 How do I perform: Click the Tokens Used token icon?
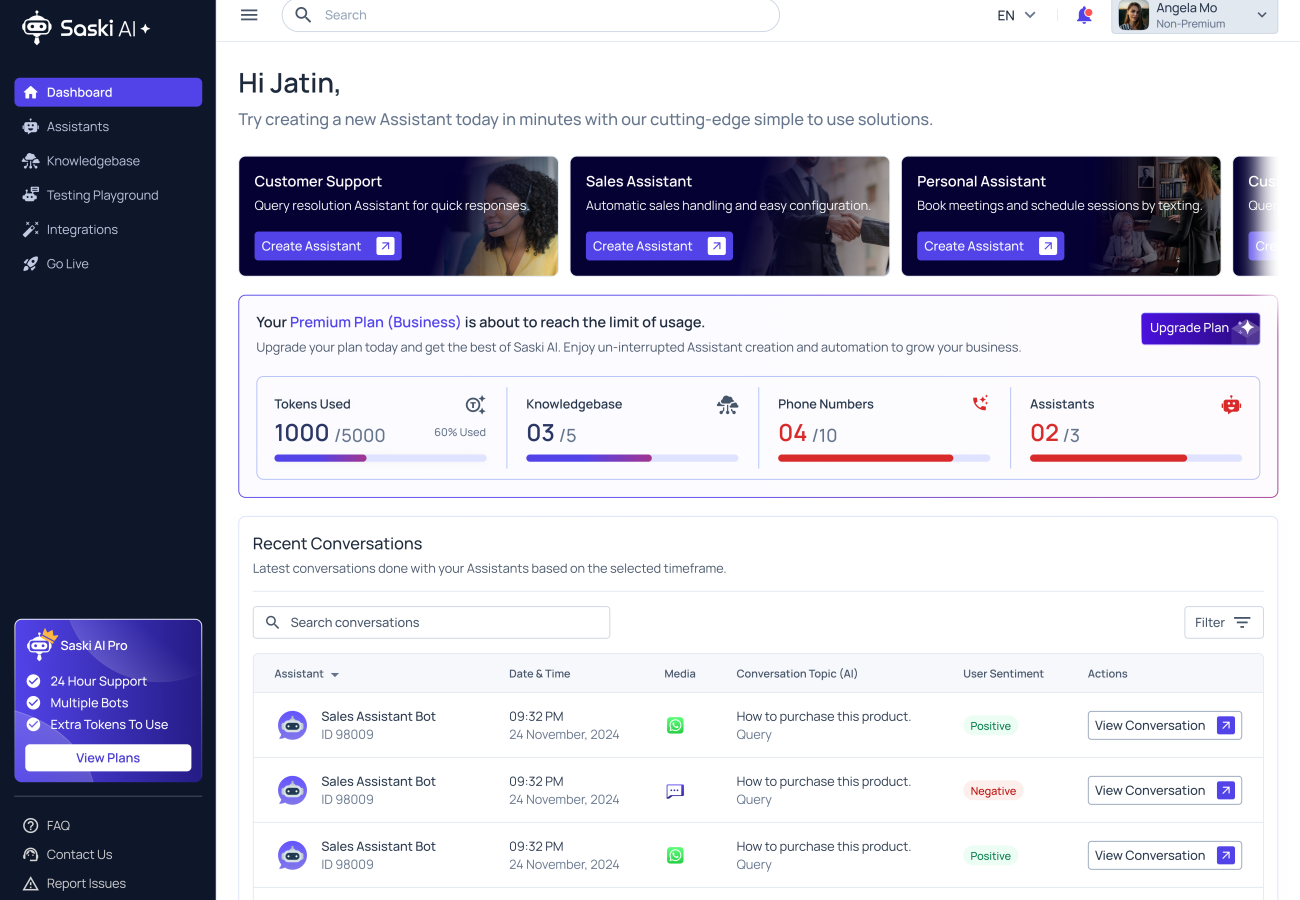476,405
